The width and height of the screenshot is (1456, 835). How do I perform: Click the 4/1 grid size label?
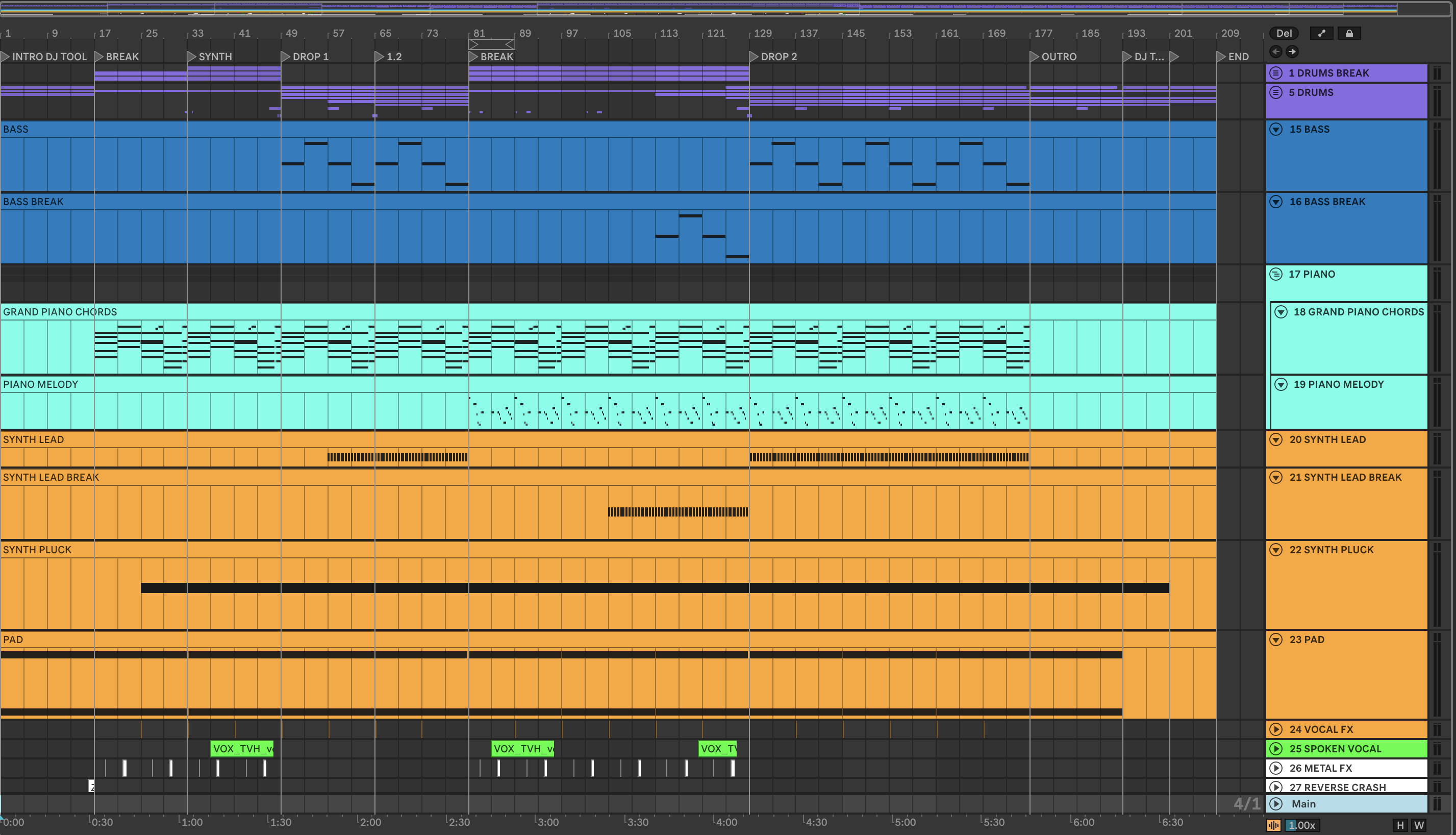point(1247,803)
